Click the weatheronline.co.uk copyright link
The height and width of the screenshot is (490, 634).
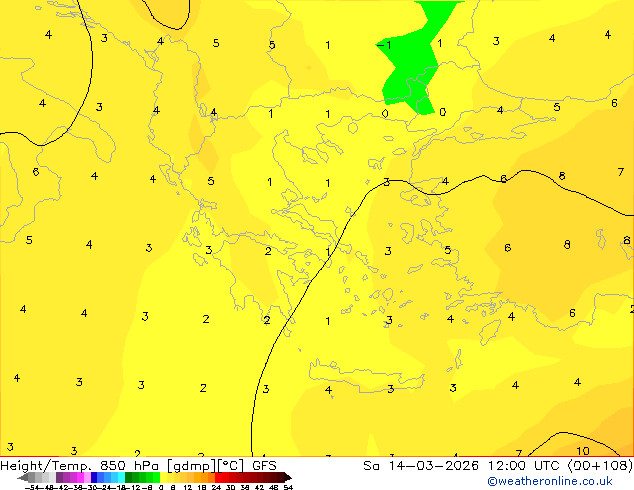[550, 481]
